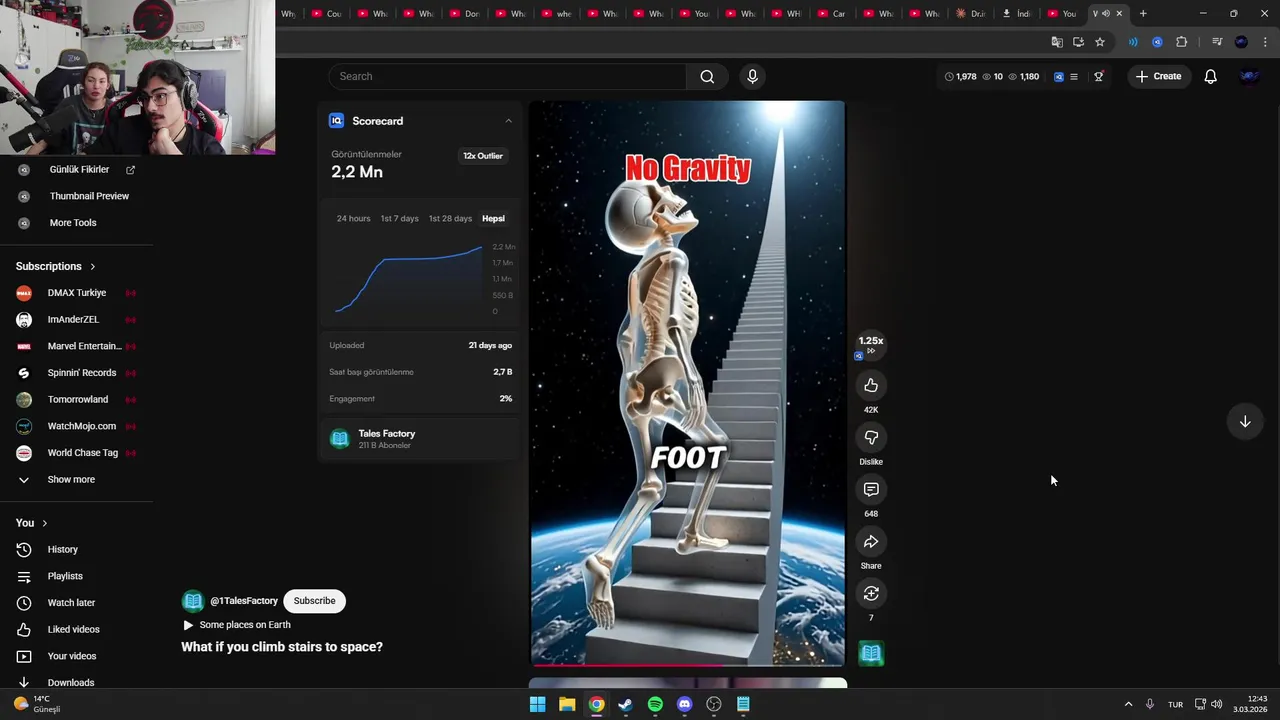Switch to the İndi browser tab
Image resolution: width=1280 pixels, height=720 pixels.
(x=1017, y=13)
